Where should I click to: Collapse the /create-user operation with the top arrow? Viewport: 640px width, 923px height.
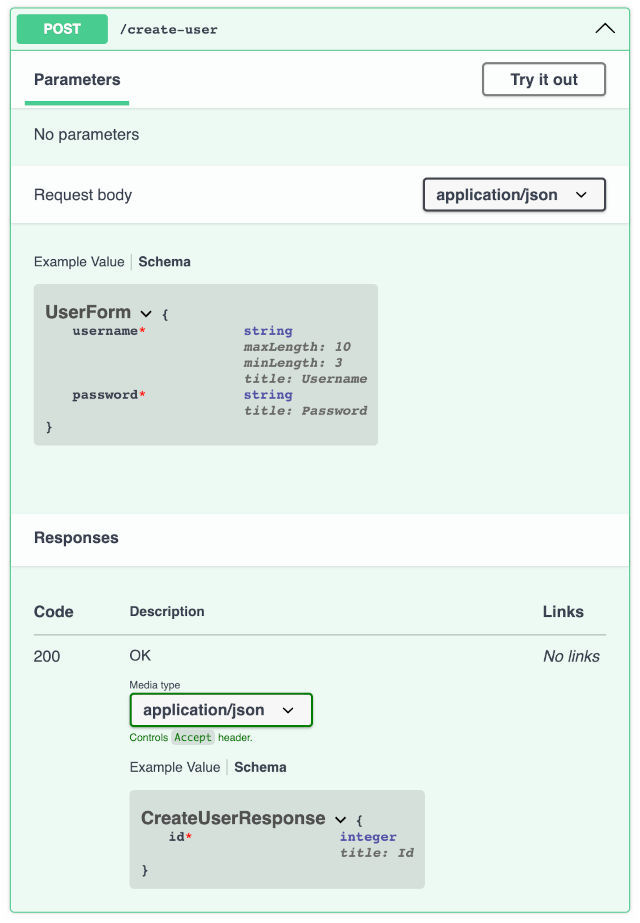(605, 29)
